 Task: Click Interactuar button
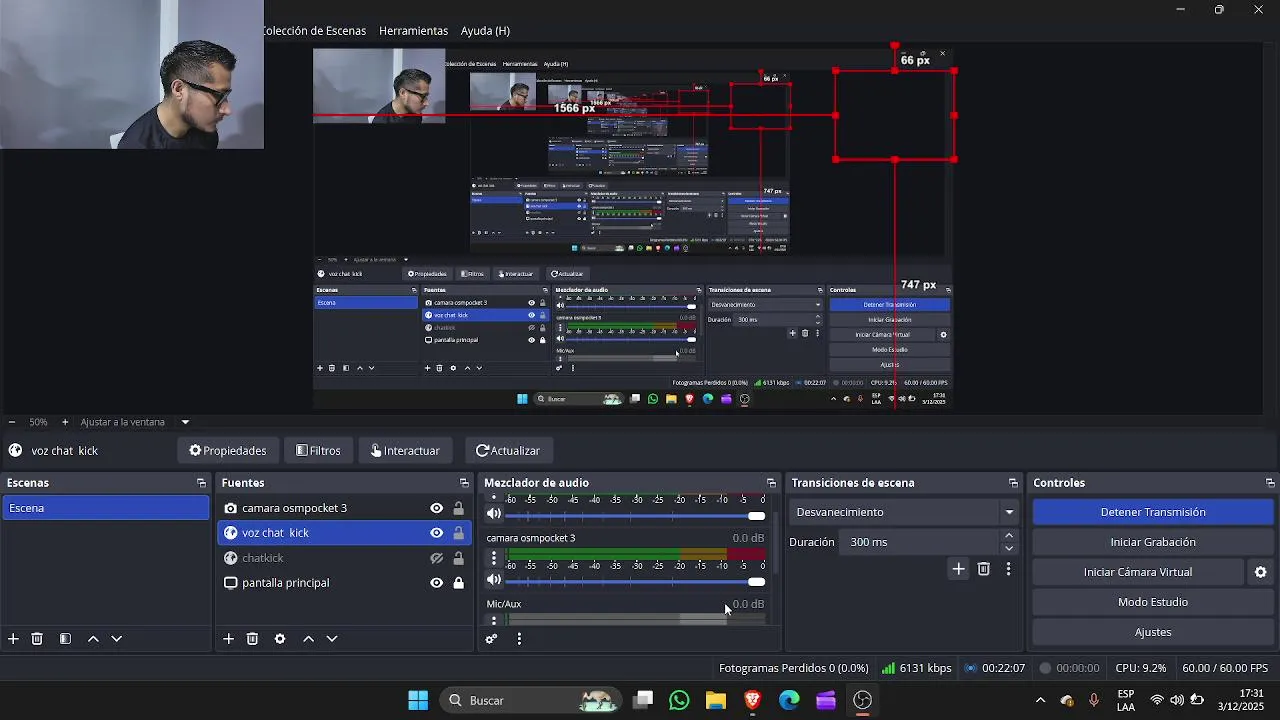(405, 451)
